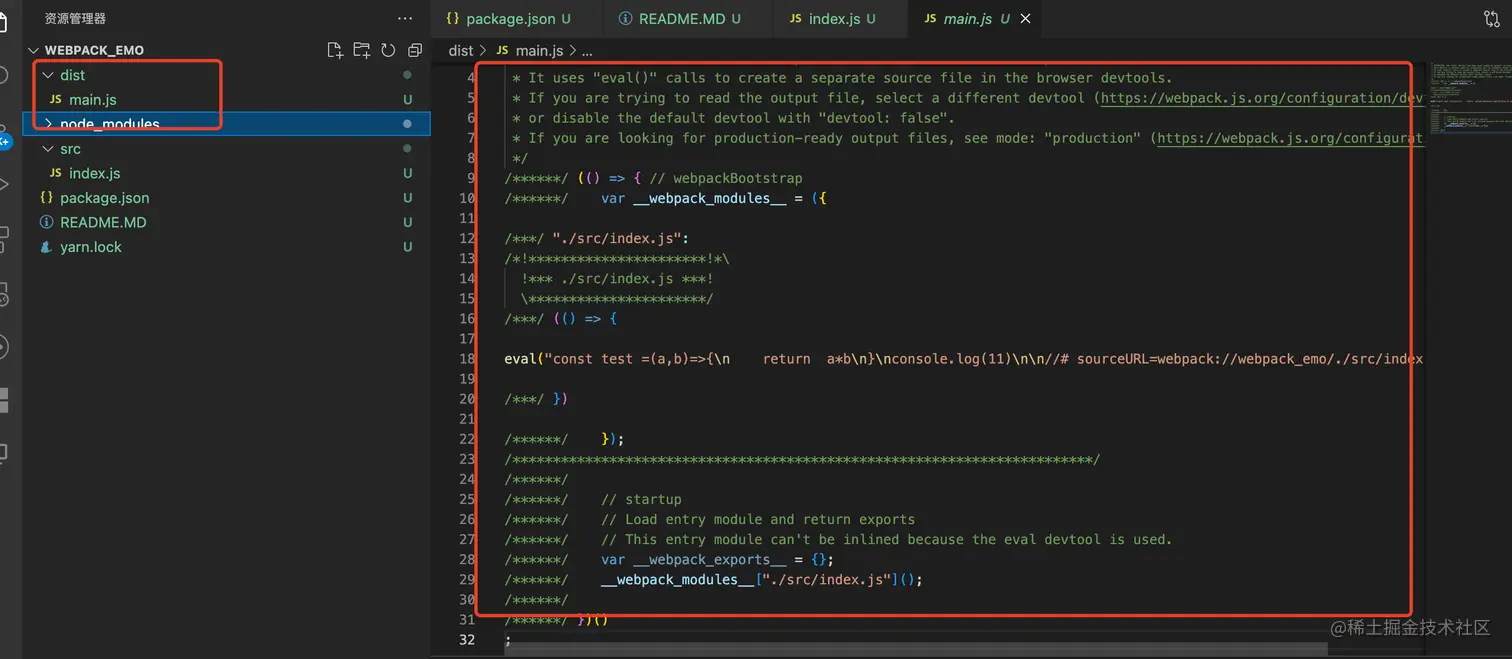The height and width of the screenshot is (659, 1512).
Task: Click the "./src/index.js": key on line 12
Action: tap(621, 238)
